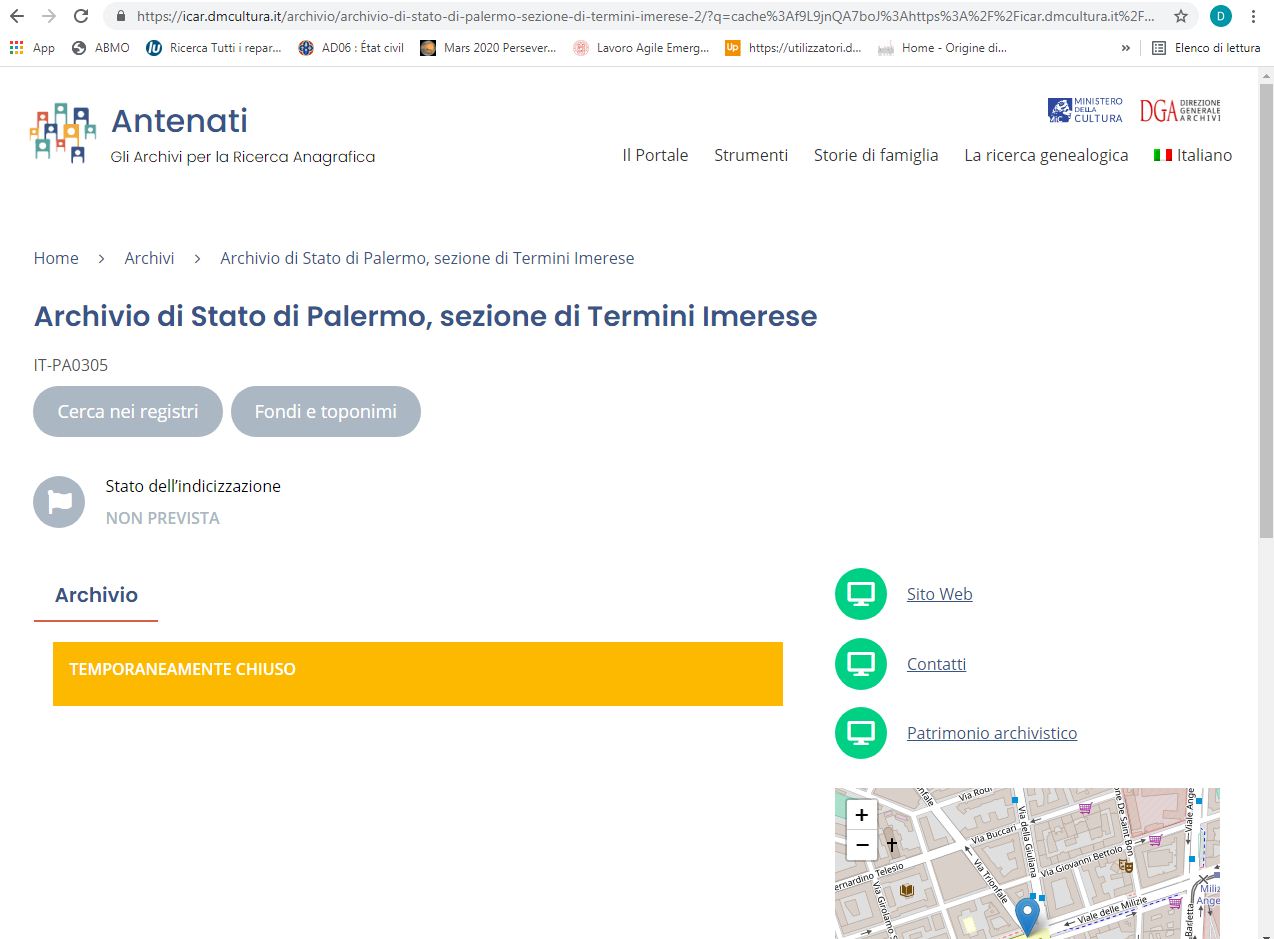This screenshot has width=1274, height=939.
Task: Click the IT-PA0305 archive code text
Action: coord(71,365)
